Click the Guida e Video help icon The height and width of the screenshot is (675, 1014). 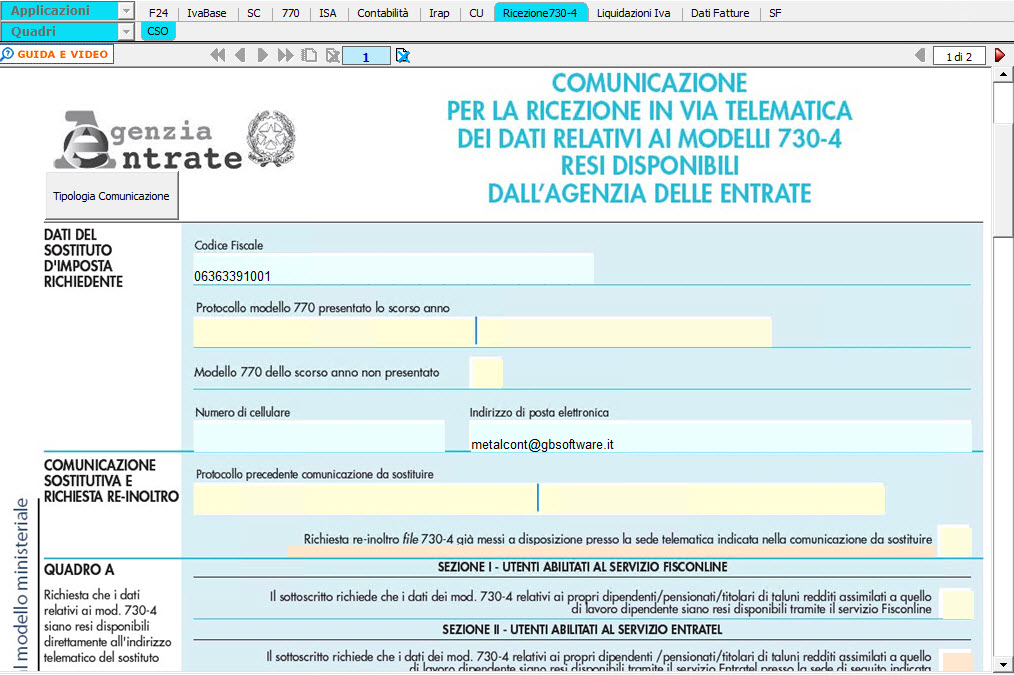[x=8, y=54]
